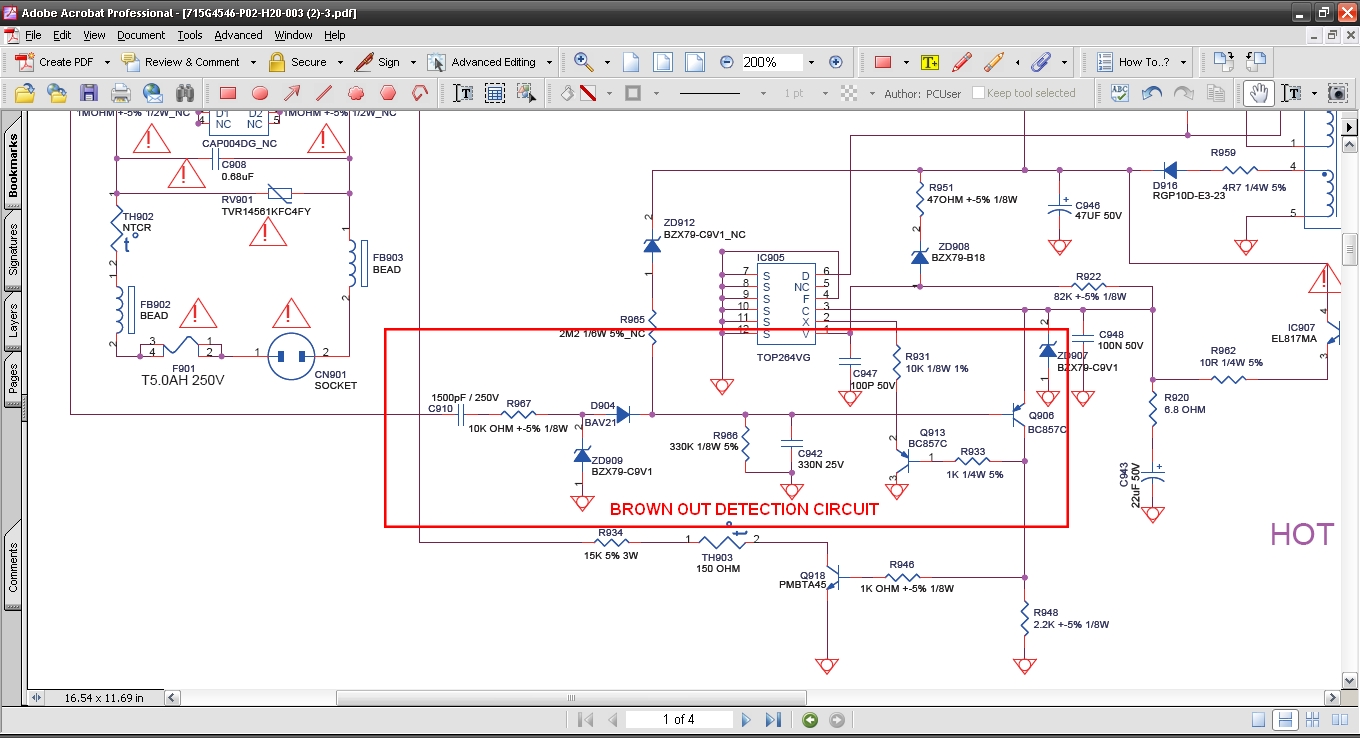Activate the Hand tool
1360x738 pixels.
[x=1259, y=93]
